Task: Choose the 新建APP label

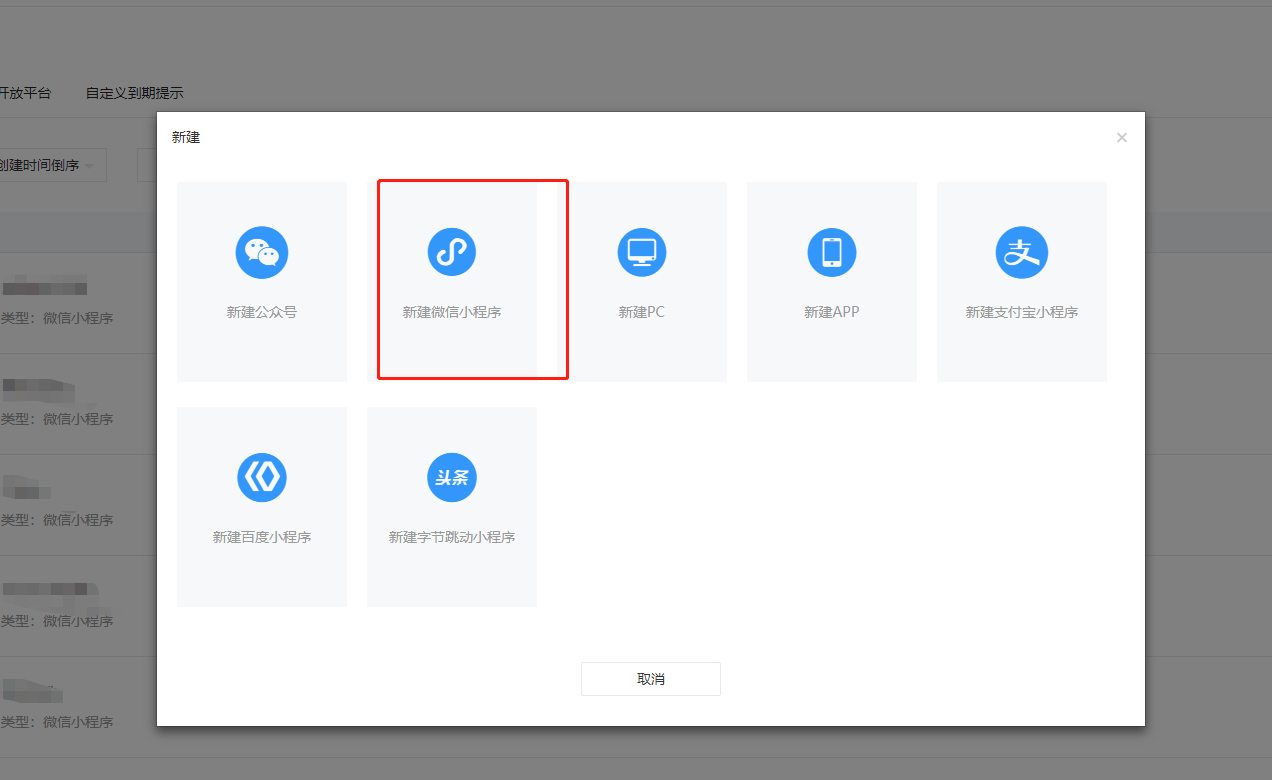Action: (x=832, y=312)
